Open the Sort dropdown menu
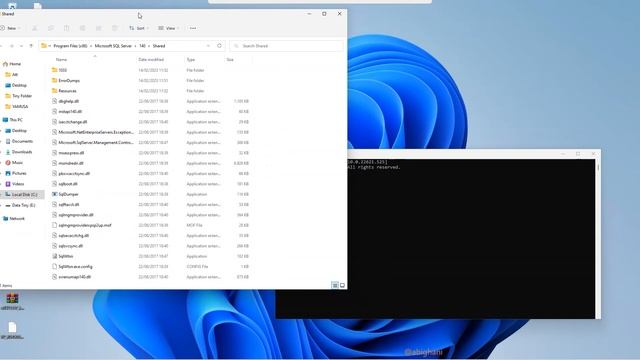The height and width of the screenshot is (360, 640). 139,28
